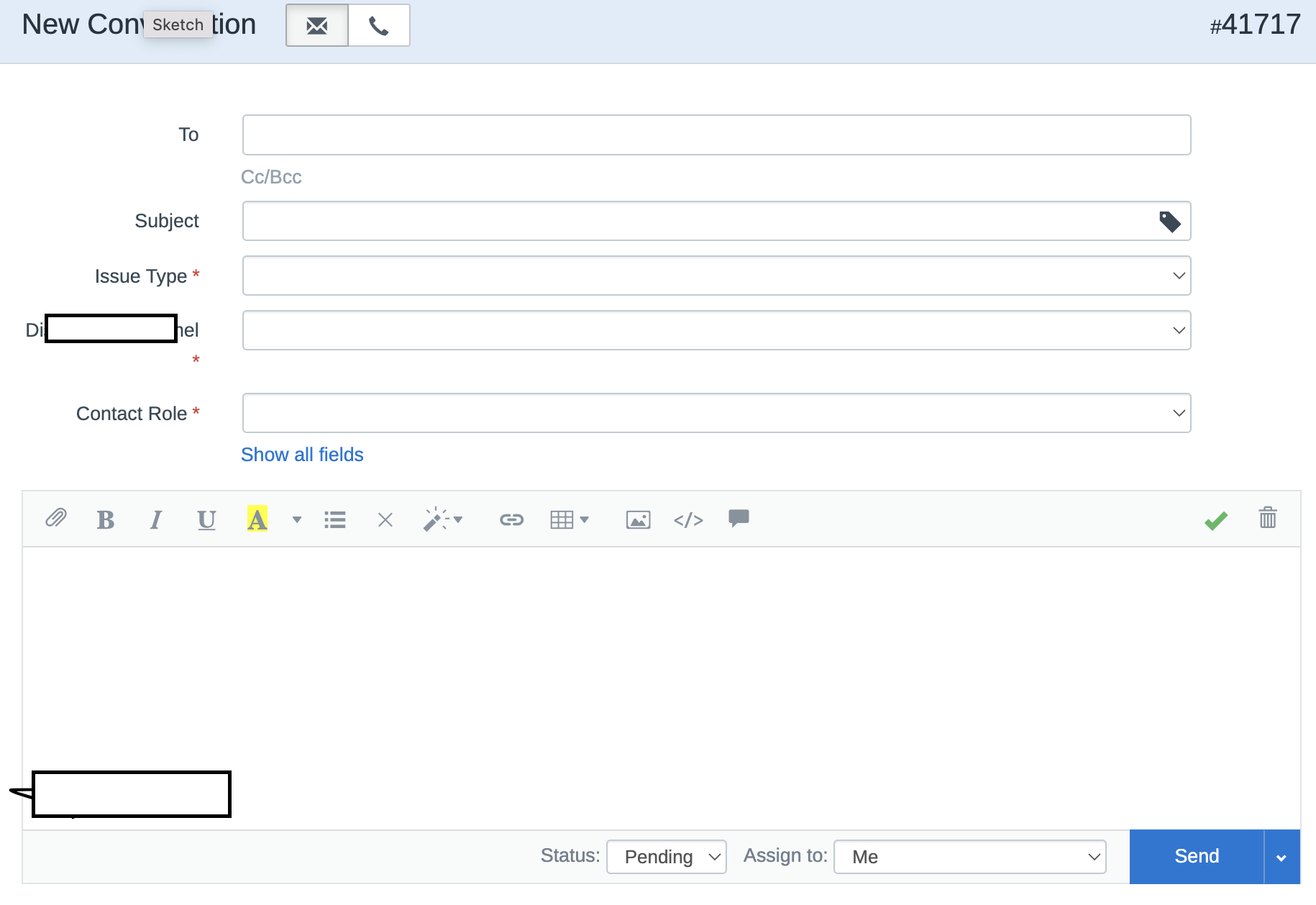Click Show all fields link
The width and height of the screenshot is (1316, 905).
(x=302, y=455)
